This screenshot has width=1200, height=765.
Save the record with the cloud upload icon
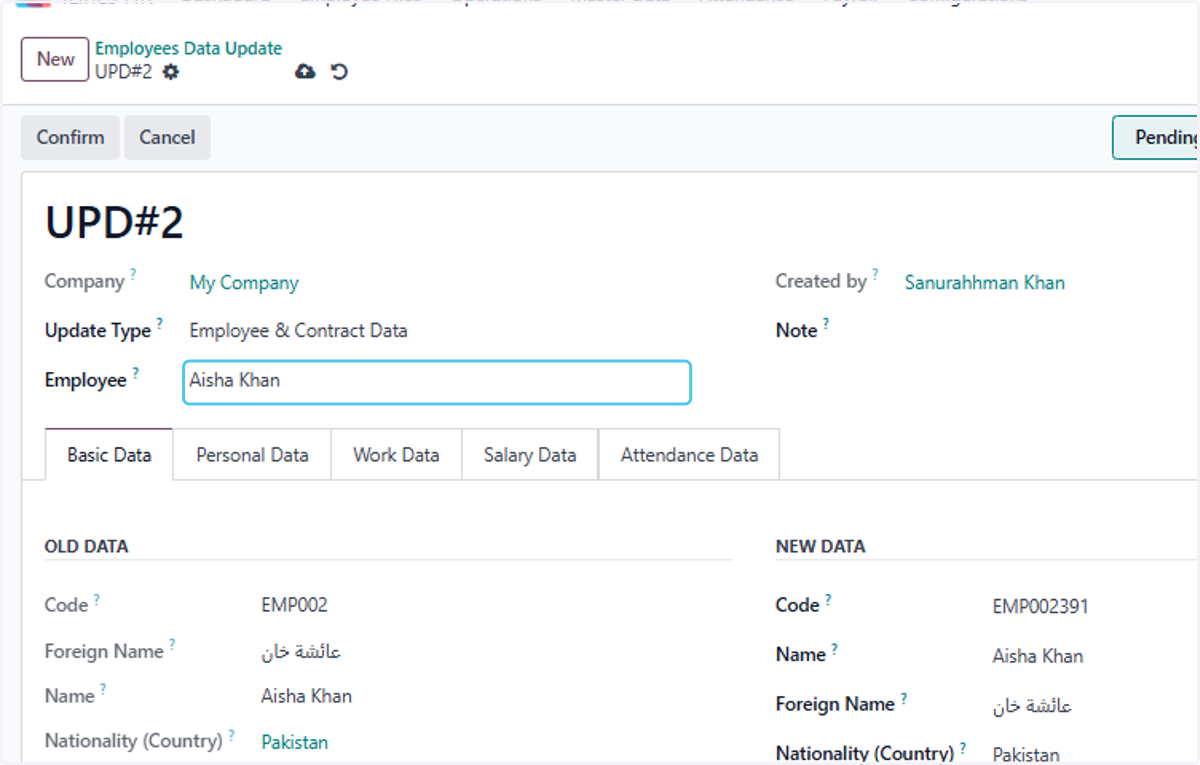click(x=305, y=72)
